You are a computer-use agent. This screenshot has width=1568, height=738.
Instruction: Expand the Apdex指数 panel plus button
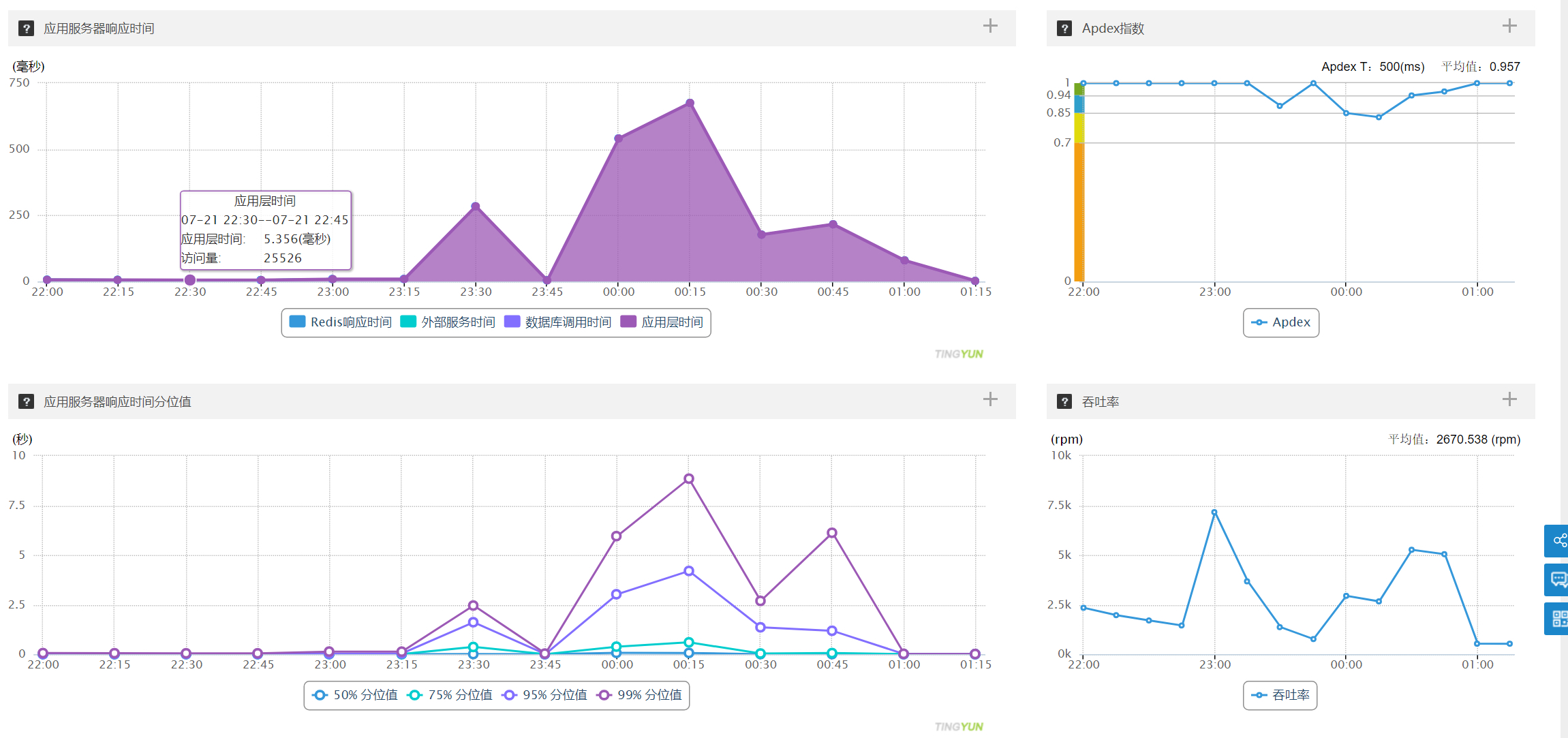pos(1509,26)
